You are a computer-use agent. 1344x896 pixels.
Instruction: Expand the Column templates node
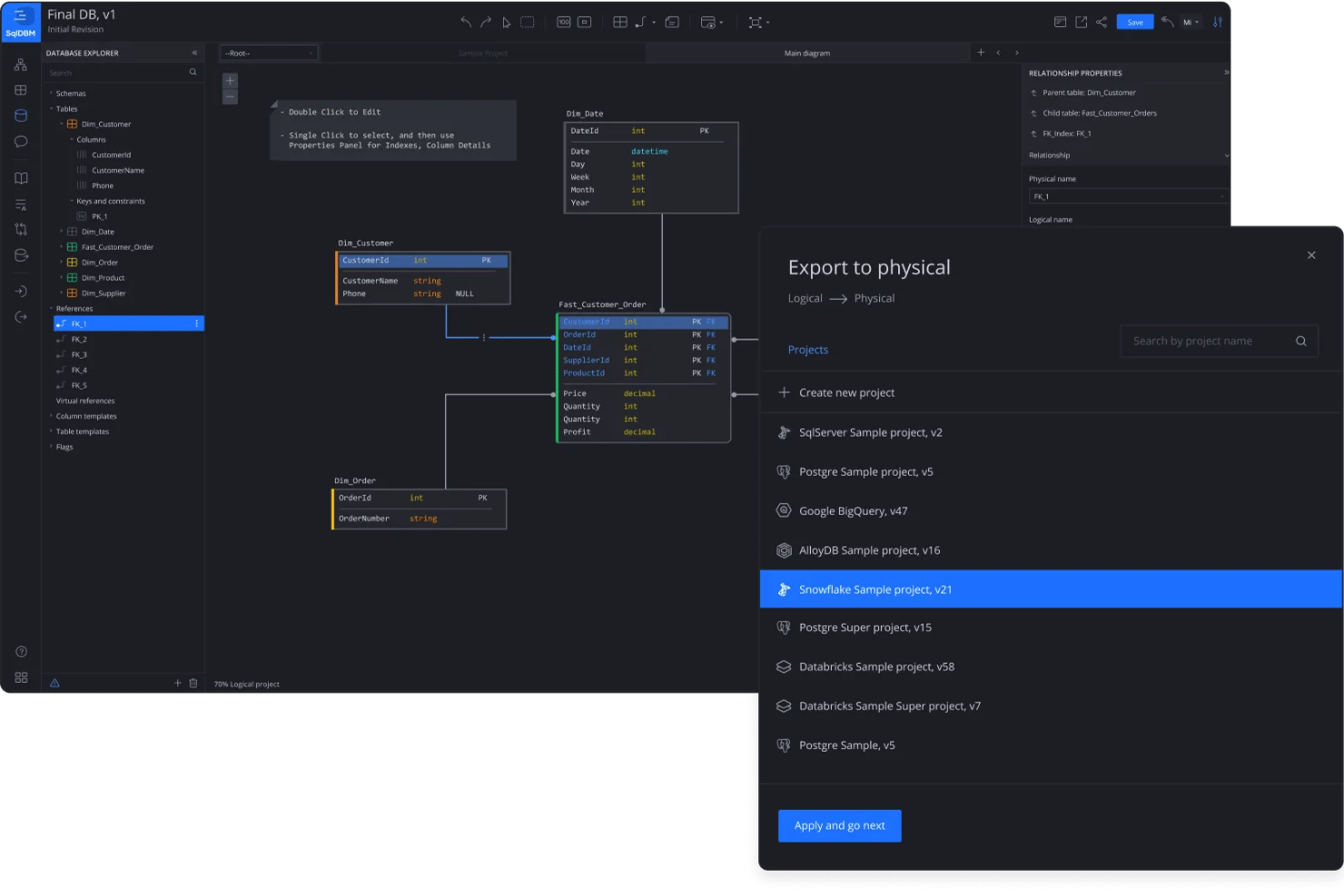[x=51, y=417]
